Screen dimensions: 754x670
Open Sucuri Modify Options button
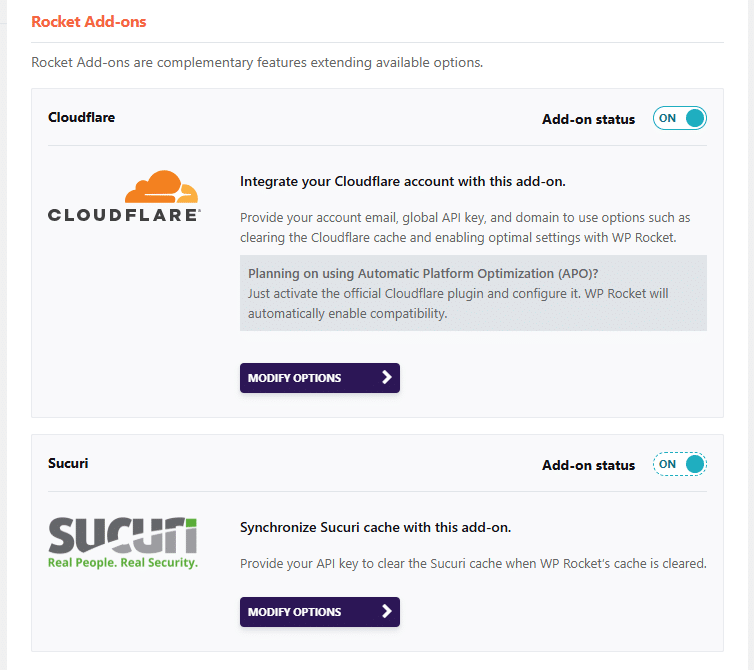pyautogui.click(x=320, y=612)
